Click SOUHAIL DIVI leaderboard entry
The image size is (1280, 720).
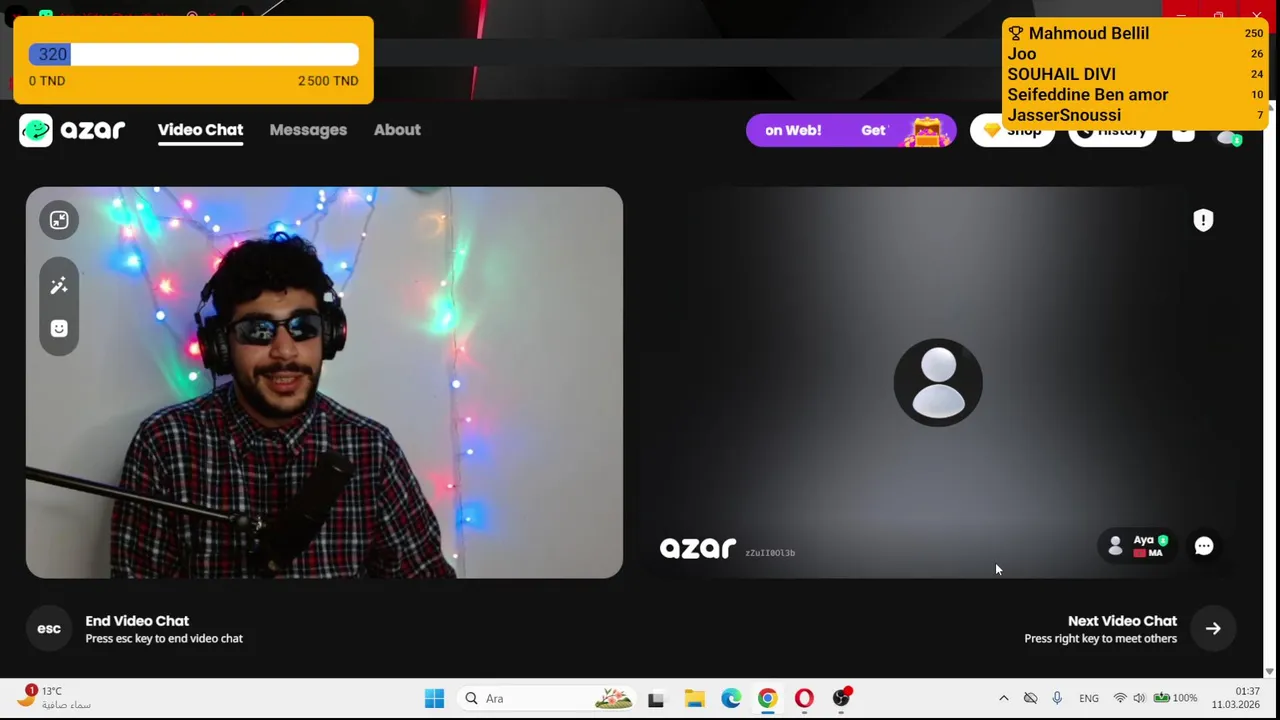1061,74
